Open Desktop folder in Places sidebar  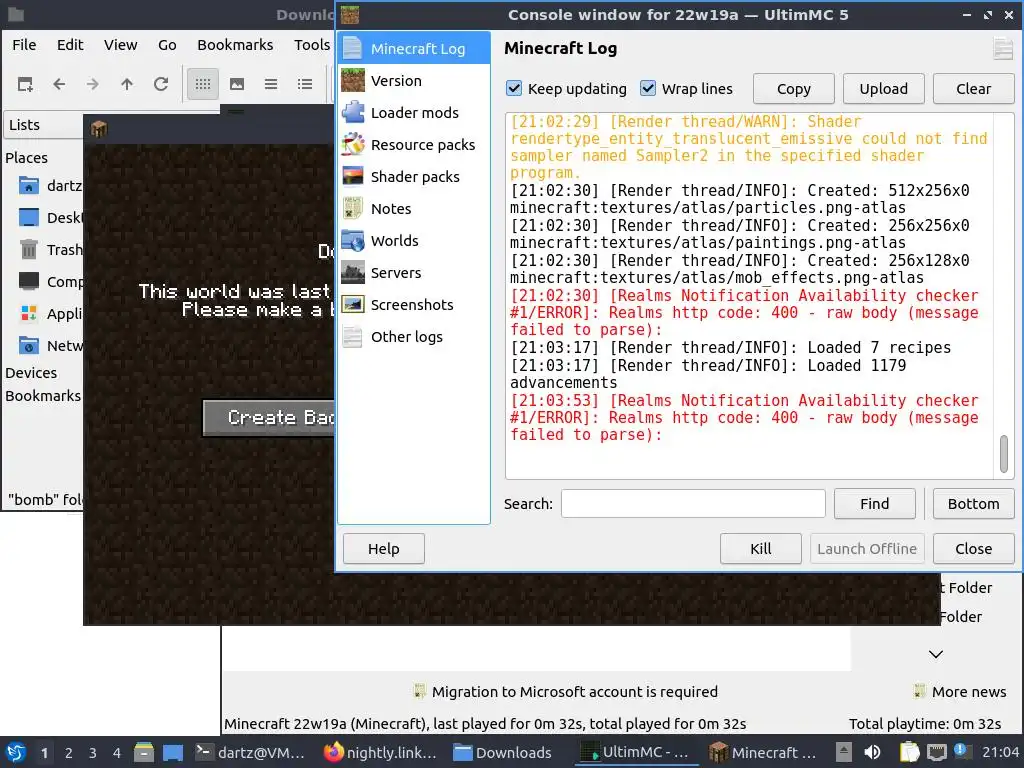pos(50,217)
